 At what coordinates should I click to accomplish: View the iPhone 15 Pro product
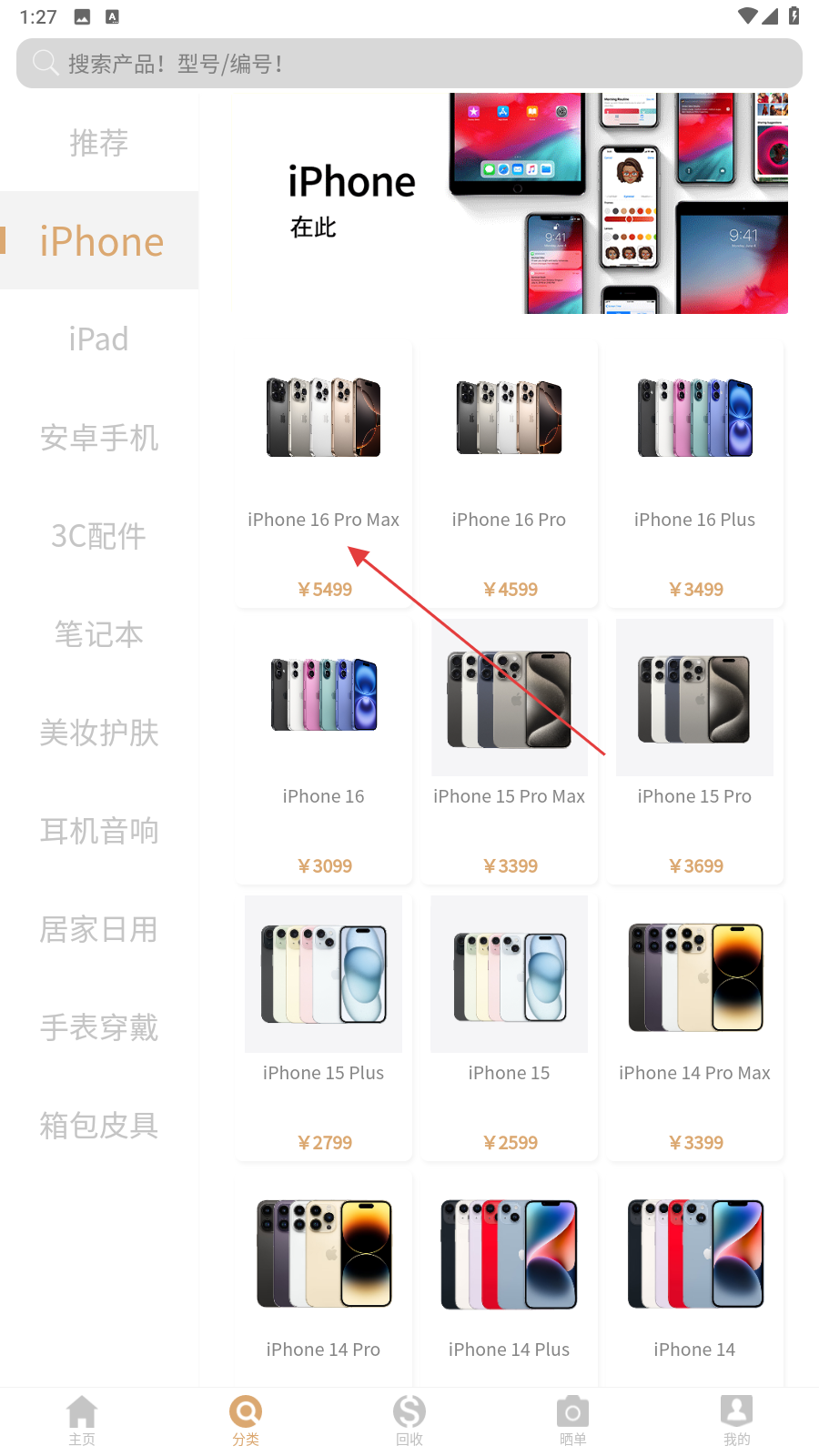tap(695, 751)
